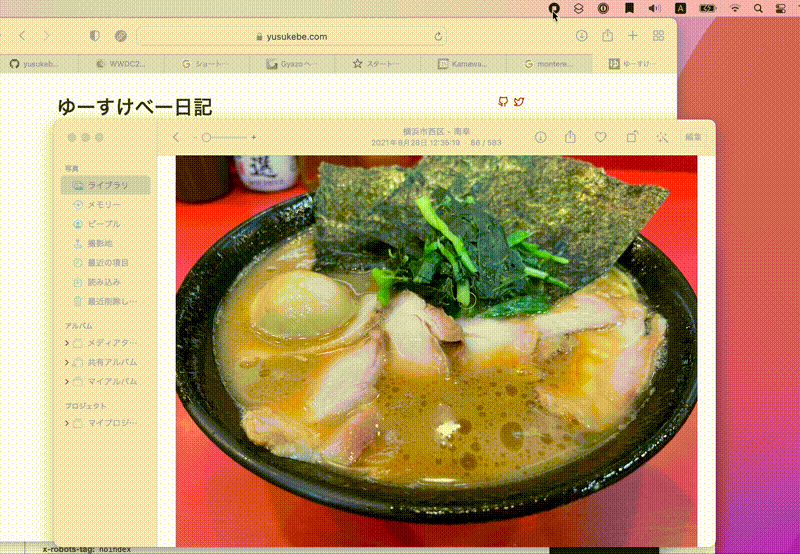
Task: Open Spotlight search
Action: (758, 8)
